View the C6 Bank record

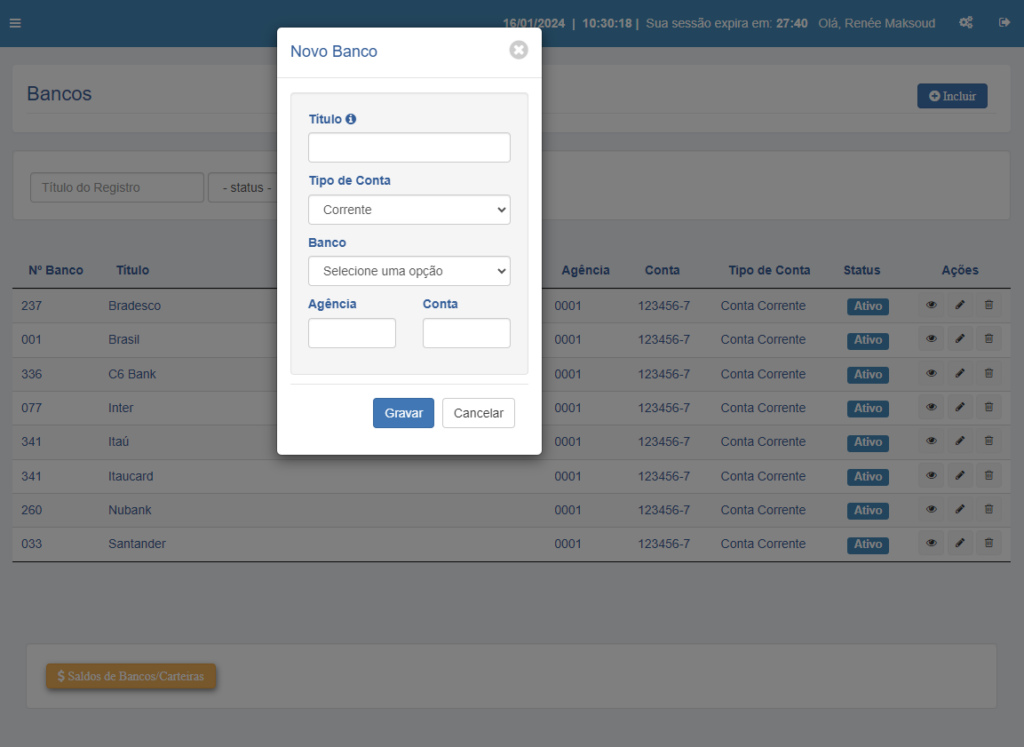931,374
